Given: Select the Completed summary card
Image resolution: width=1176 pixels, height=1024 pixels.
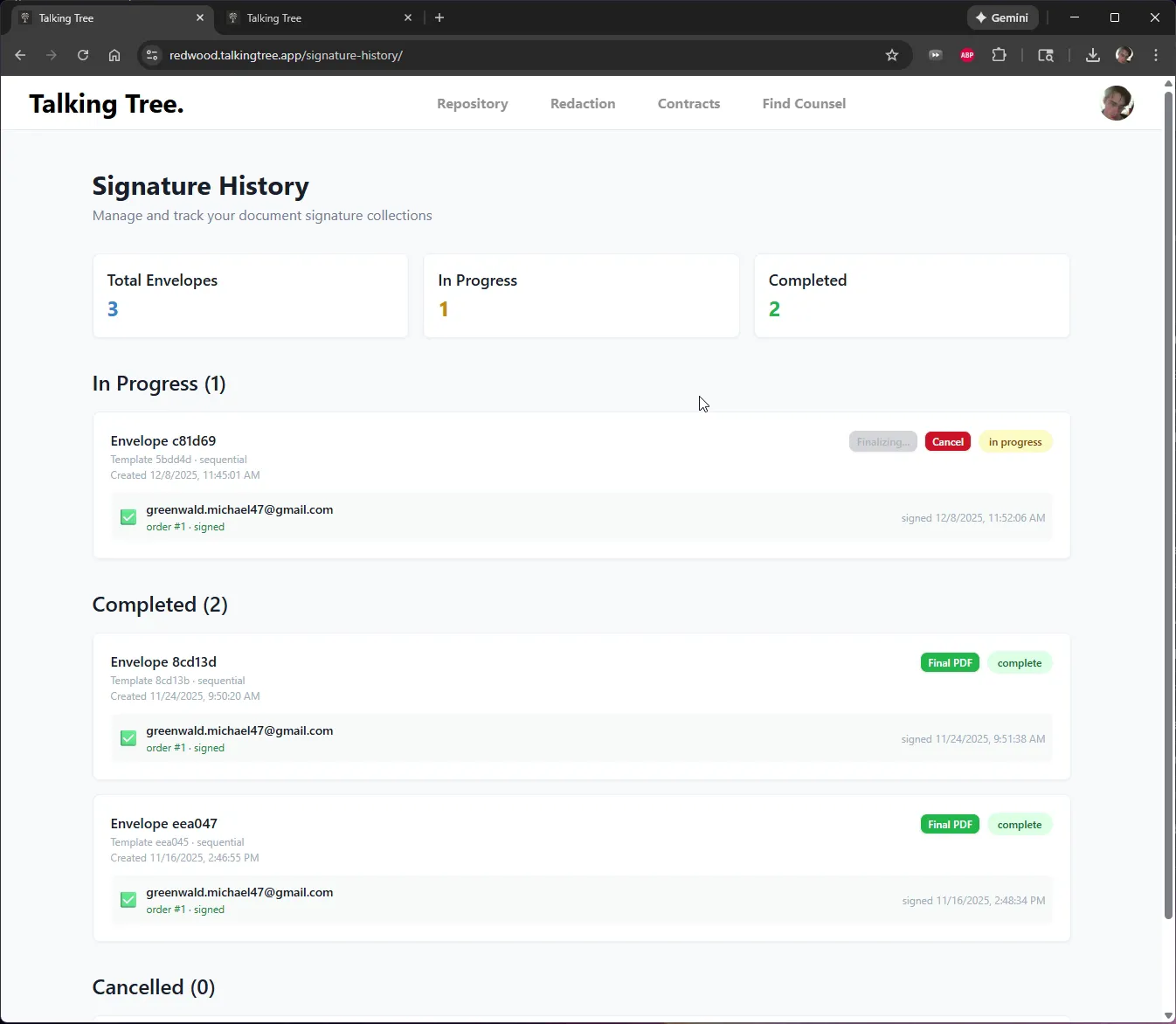Looking at the screenshot, I should (912, 295).
